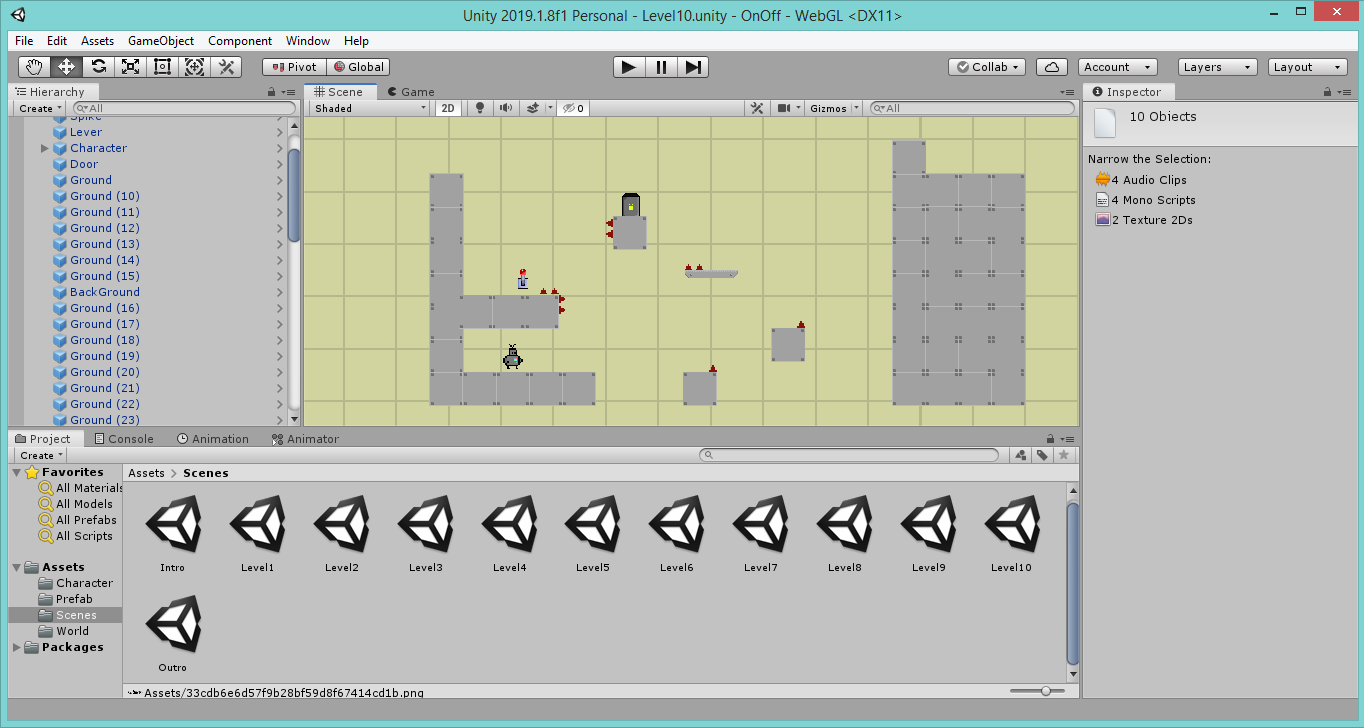Open the Shaded draw mode dropdown
Viewport: 1364px width, 728px height.
click(370, 108)
